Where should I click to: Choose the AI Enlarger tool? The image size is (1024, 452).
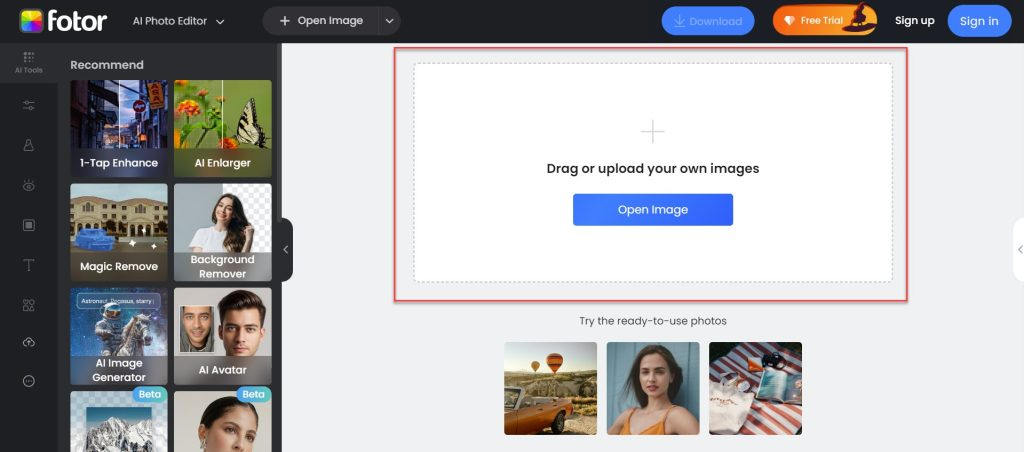point(223,129)
